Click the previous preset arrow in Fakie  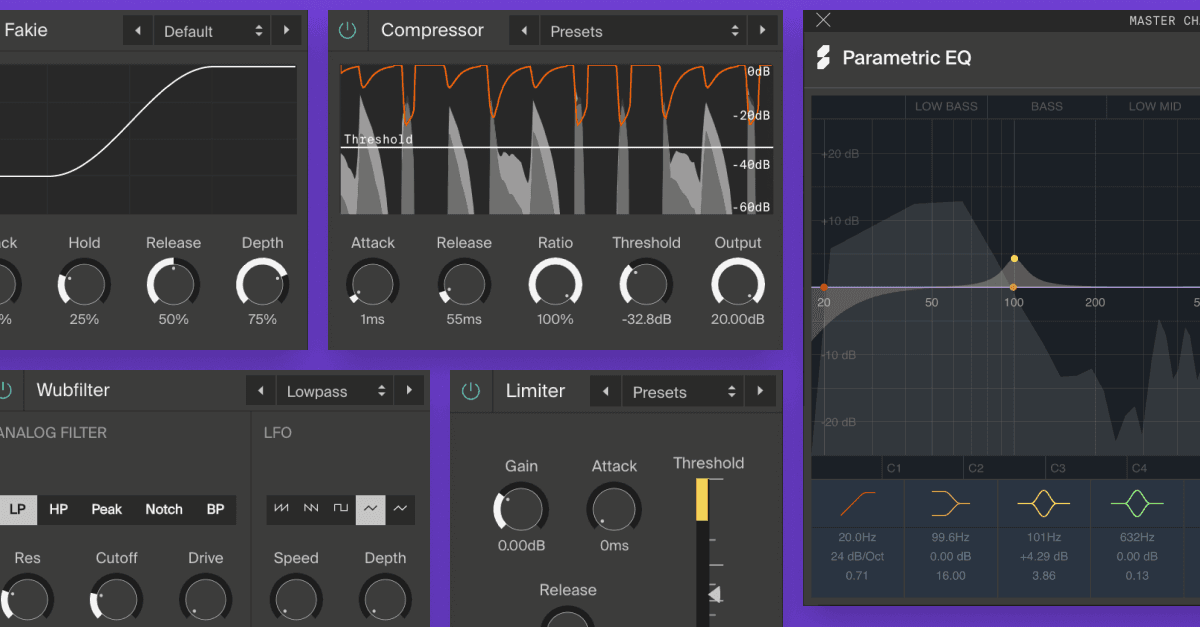tap(137, 30)
